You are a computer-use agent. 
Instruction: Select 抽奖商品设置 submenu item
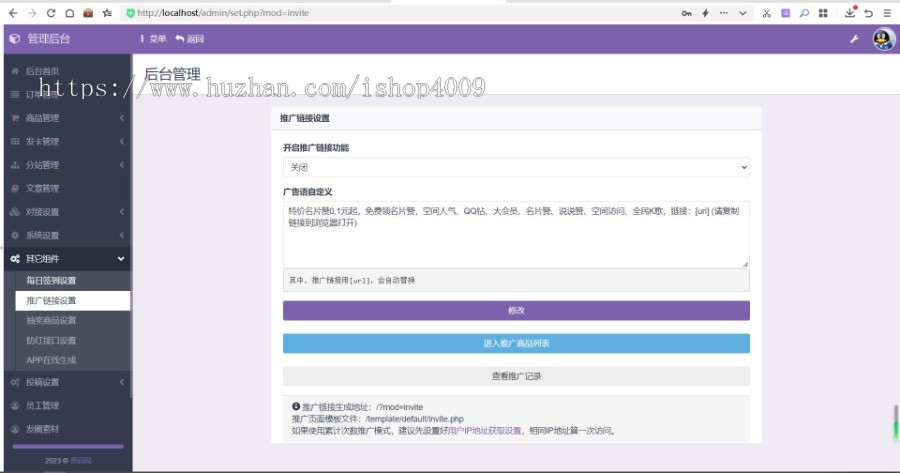(x=73, y=320)
